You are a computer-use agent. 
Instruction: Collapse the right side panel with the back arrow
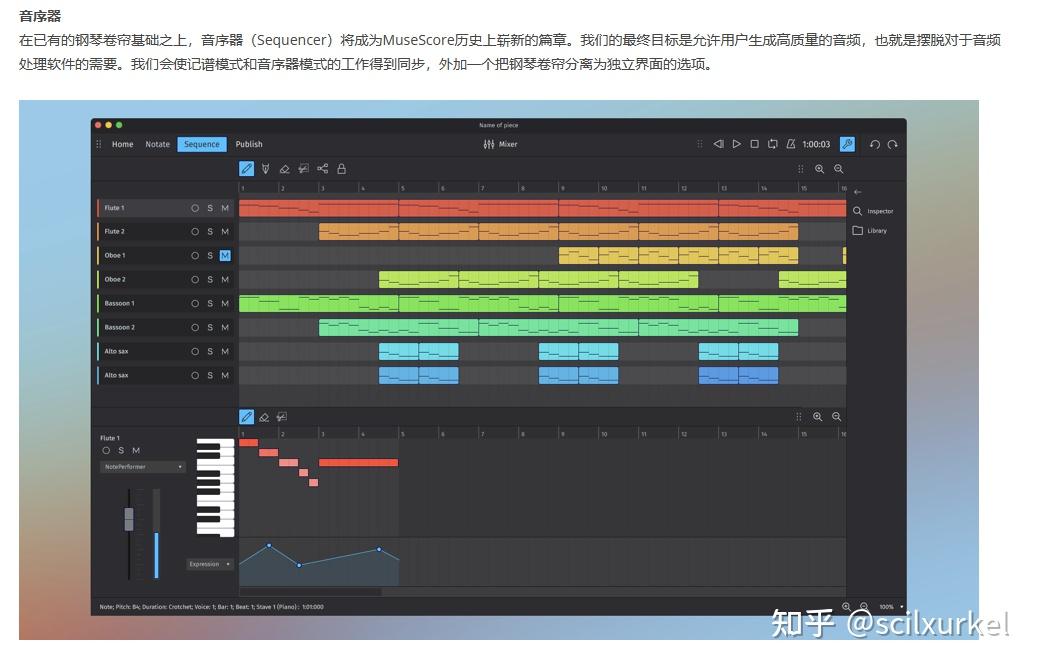coord(858,192)
